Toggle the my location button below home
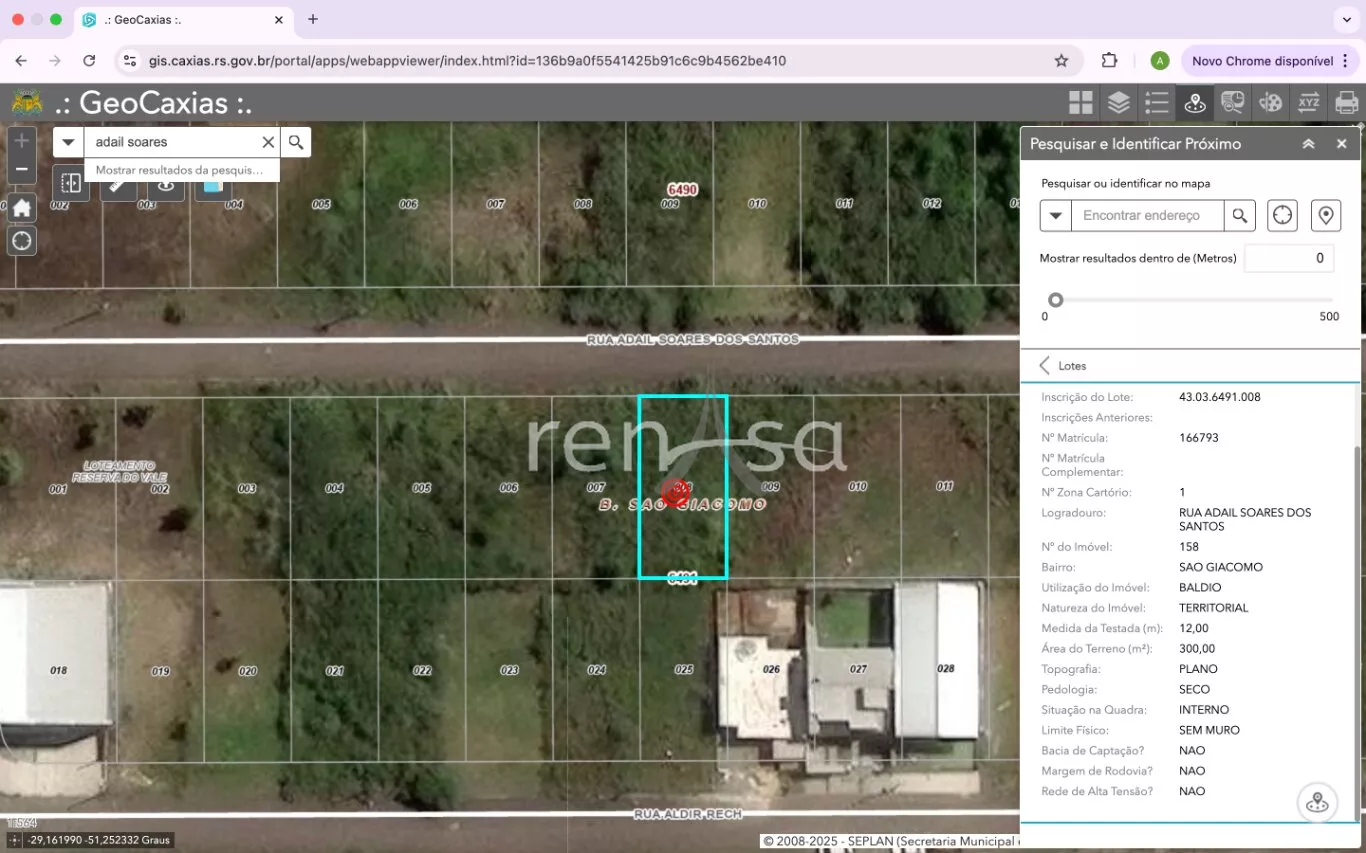This screenshot has height=853, width=1366. (x=22, y=241)
